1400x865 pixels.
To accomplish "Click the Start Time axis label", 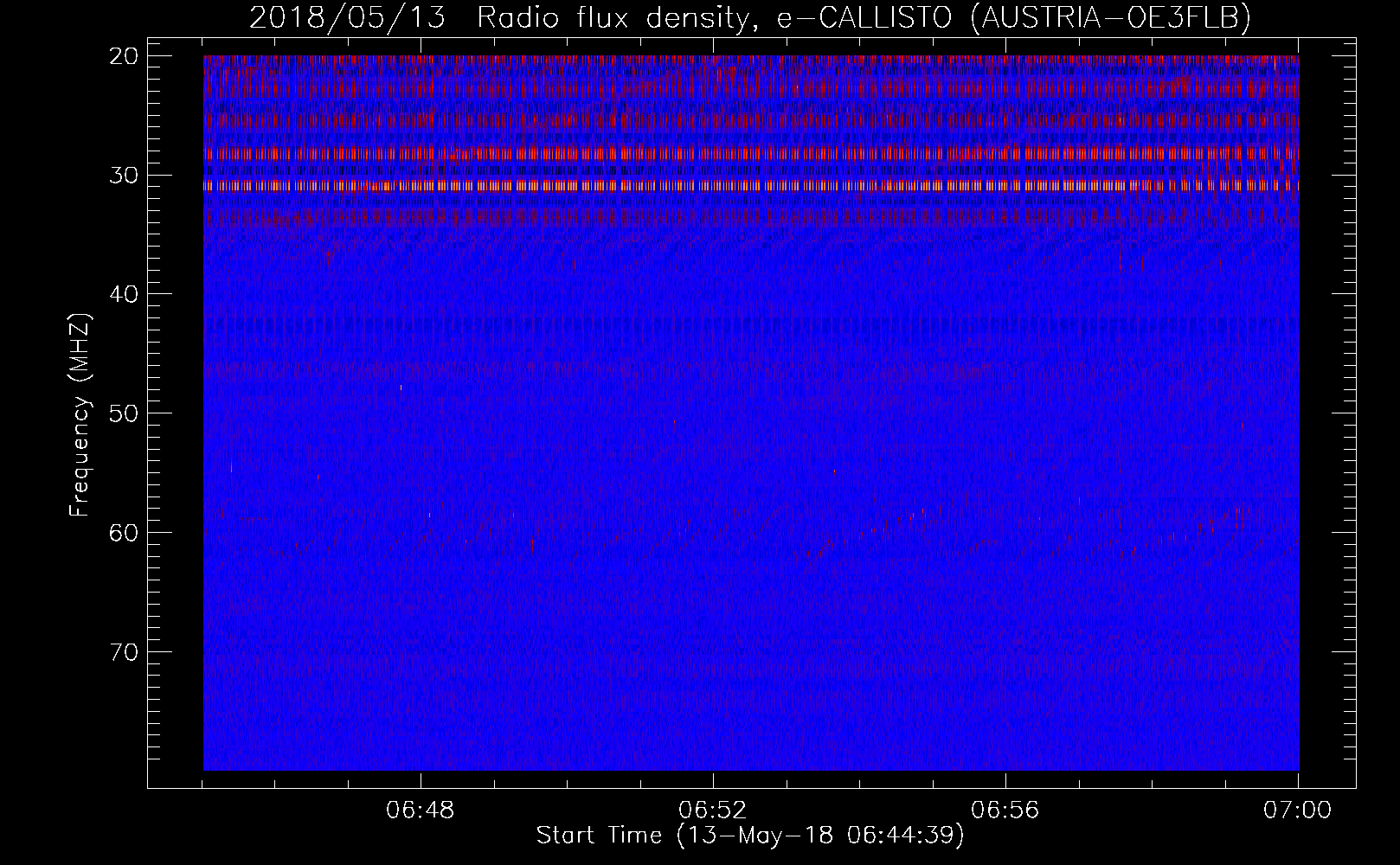I will [750, 836].
